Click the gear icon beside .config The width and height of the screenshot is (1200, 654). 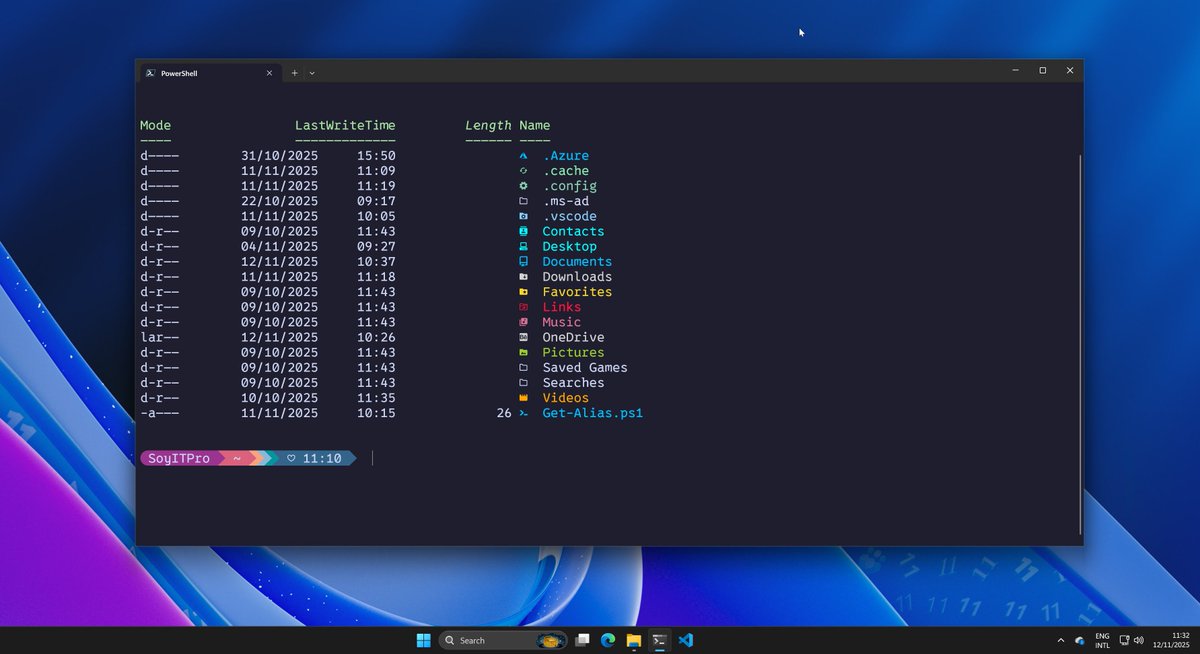point(522,186)
